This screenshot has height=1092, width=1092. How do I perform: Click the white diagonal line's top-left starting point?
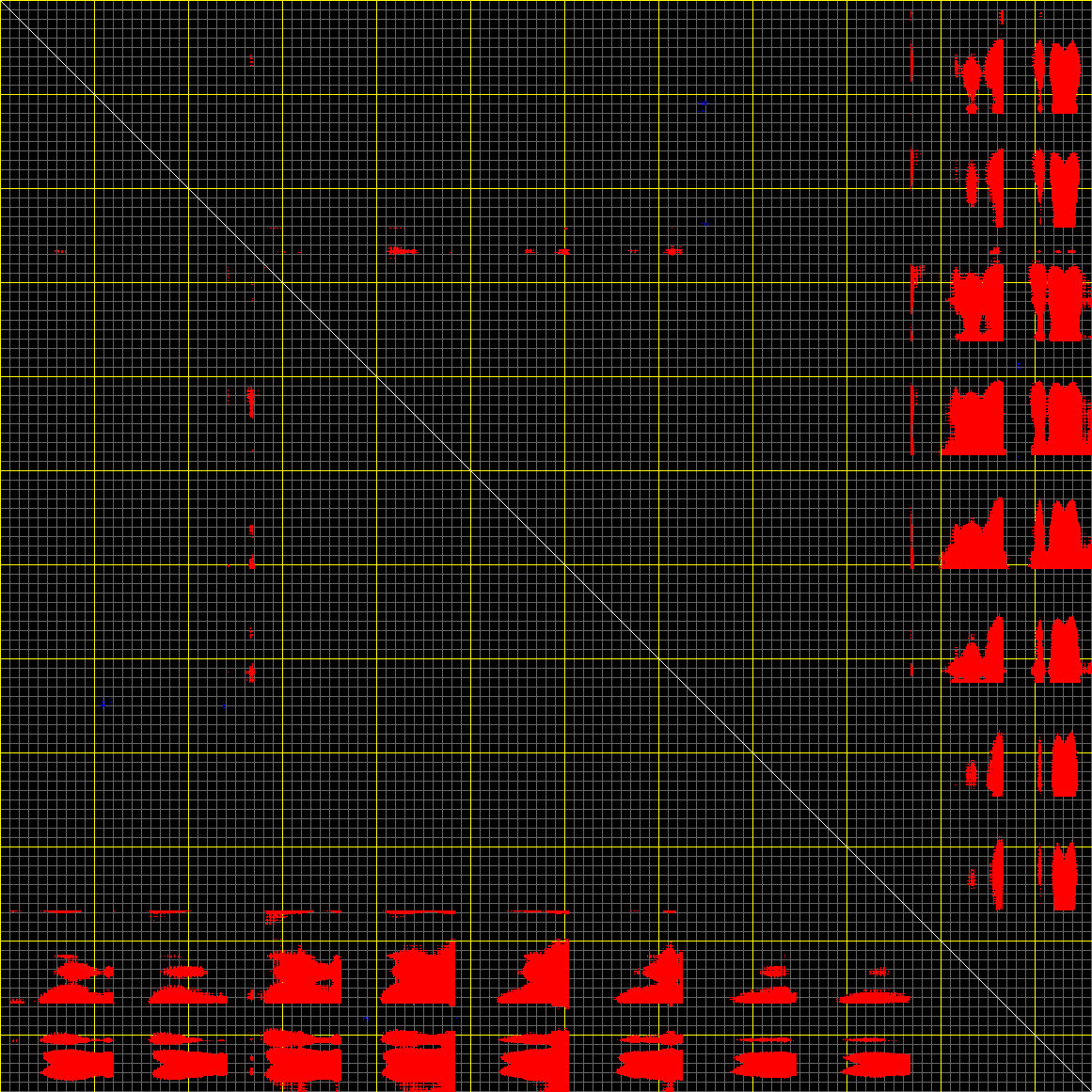[2, 2]
